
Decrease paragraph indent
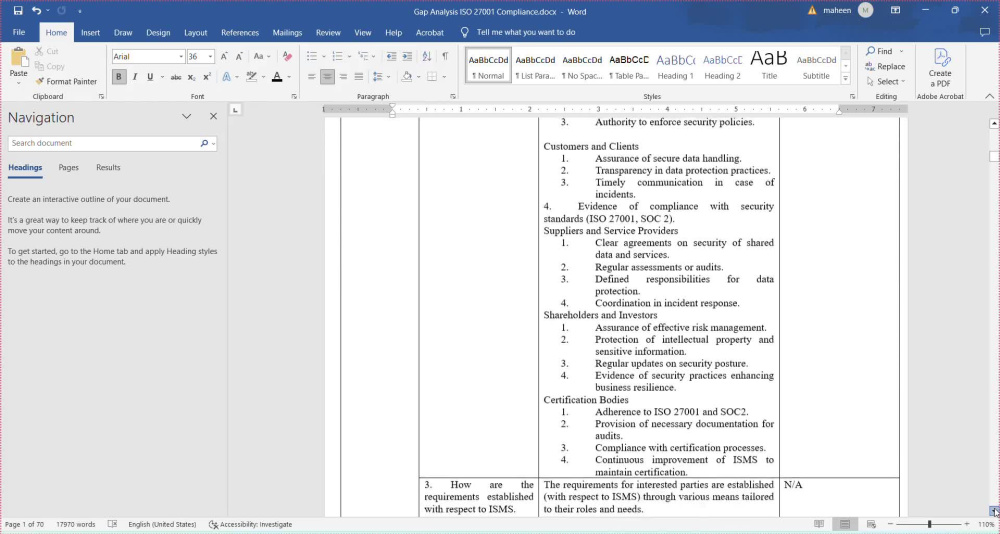pyautogui.click(x=392, y=57)
